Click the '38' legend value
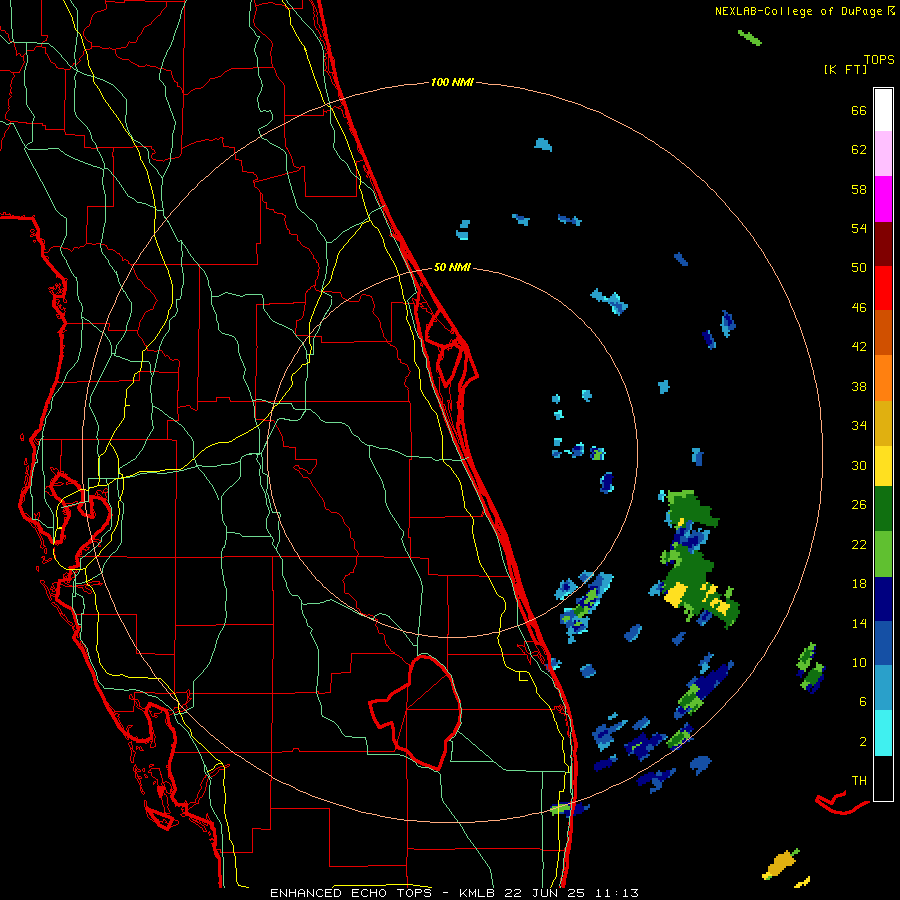Image resolution: width=900 pixels, height=900 pixels. pos(859,386)
